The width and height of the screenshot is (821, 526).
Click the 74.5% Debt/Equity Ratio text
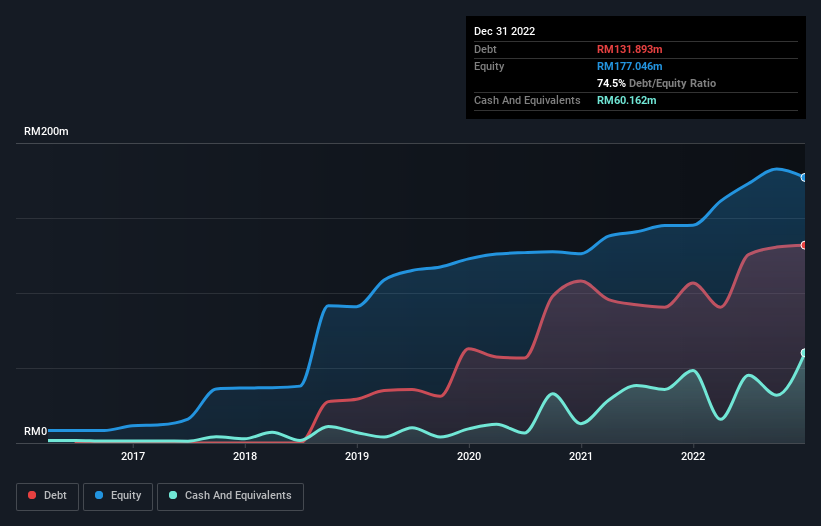pyautogui.click(x=657, y=83)
